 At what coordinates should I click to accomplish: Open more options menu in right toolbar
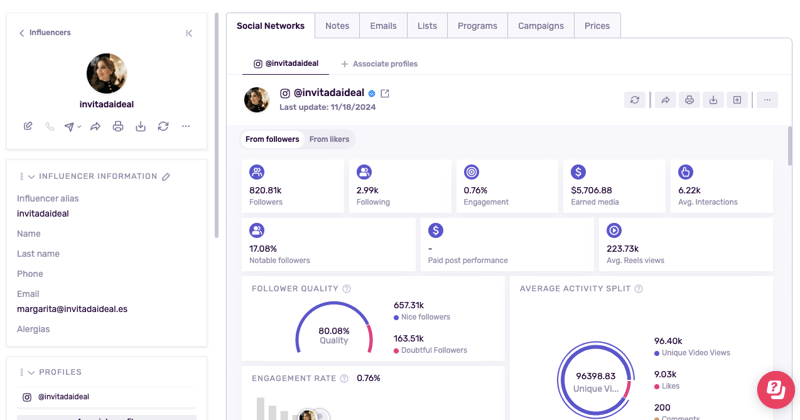click(767, 100)
